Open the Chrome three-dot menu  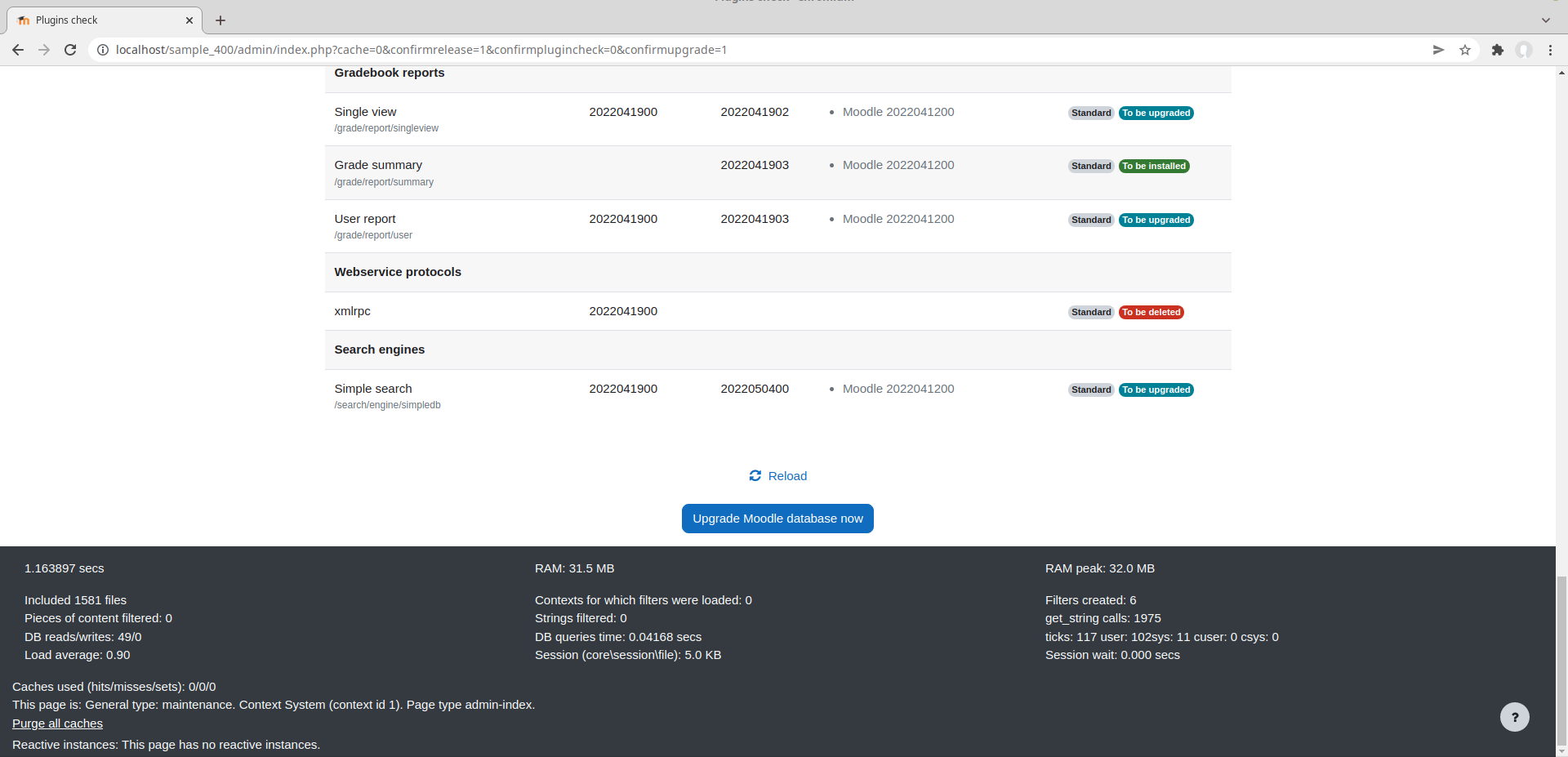tap(1550, 50)
